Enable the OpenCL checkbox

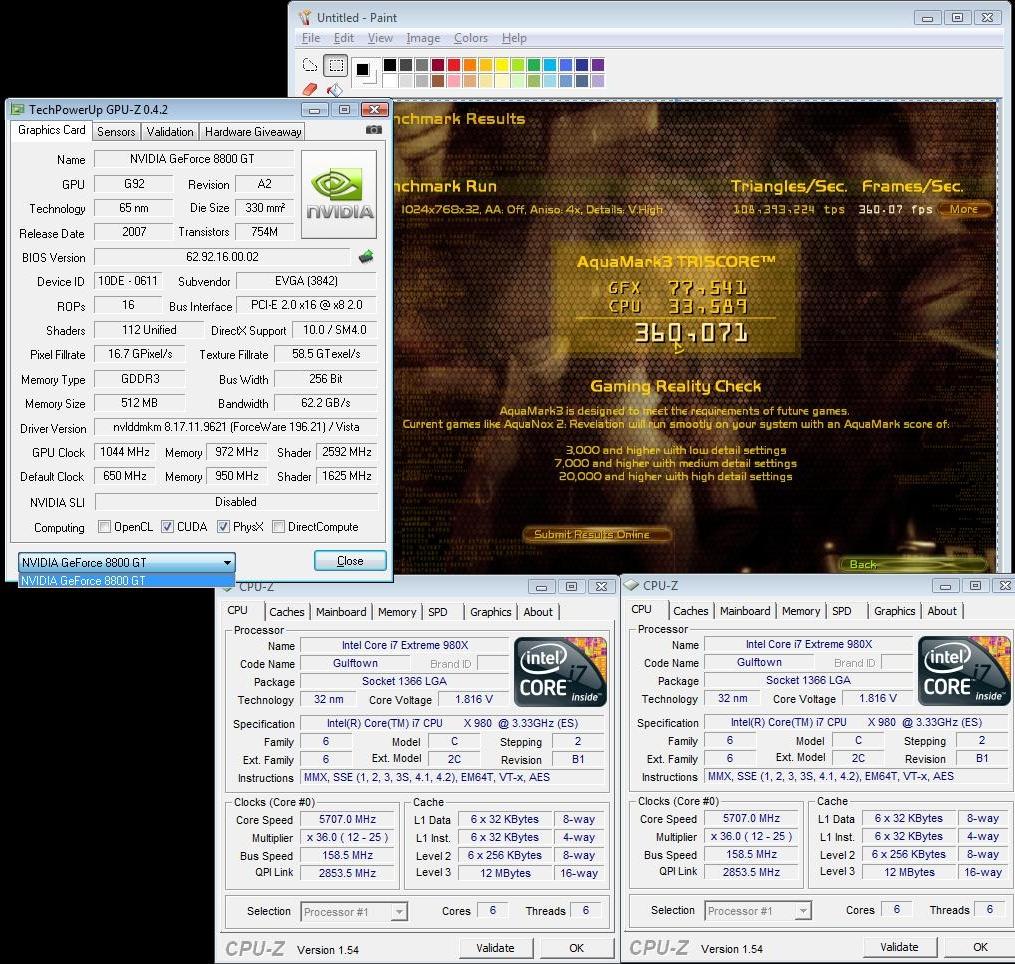click(104, 526)
